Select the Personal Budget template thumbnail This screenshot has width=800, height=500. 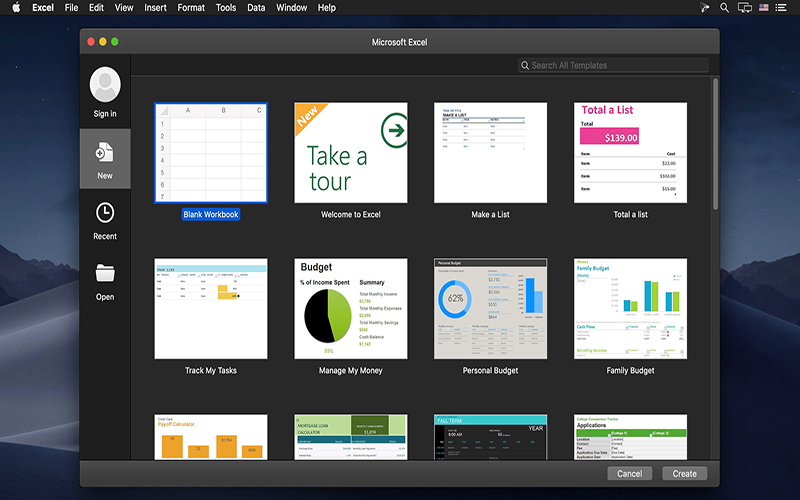pos(490,308)
